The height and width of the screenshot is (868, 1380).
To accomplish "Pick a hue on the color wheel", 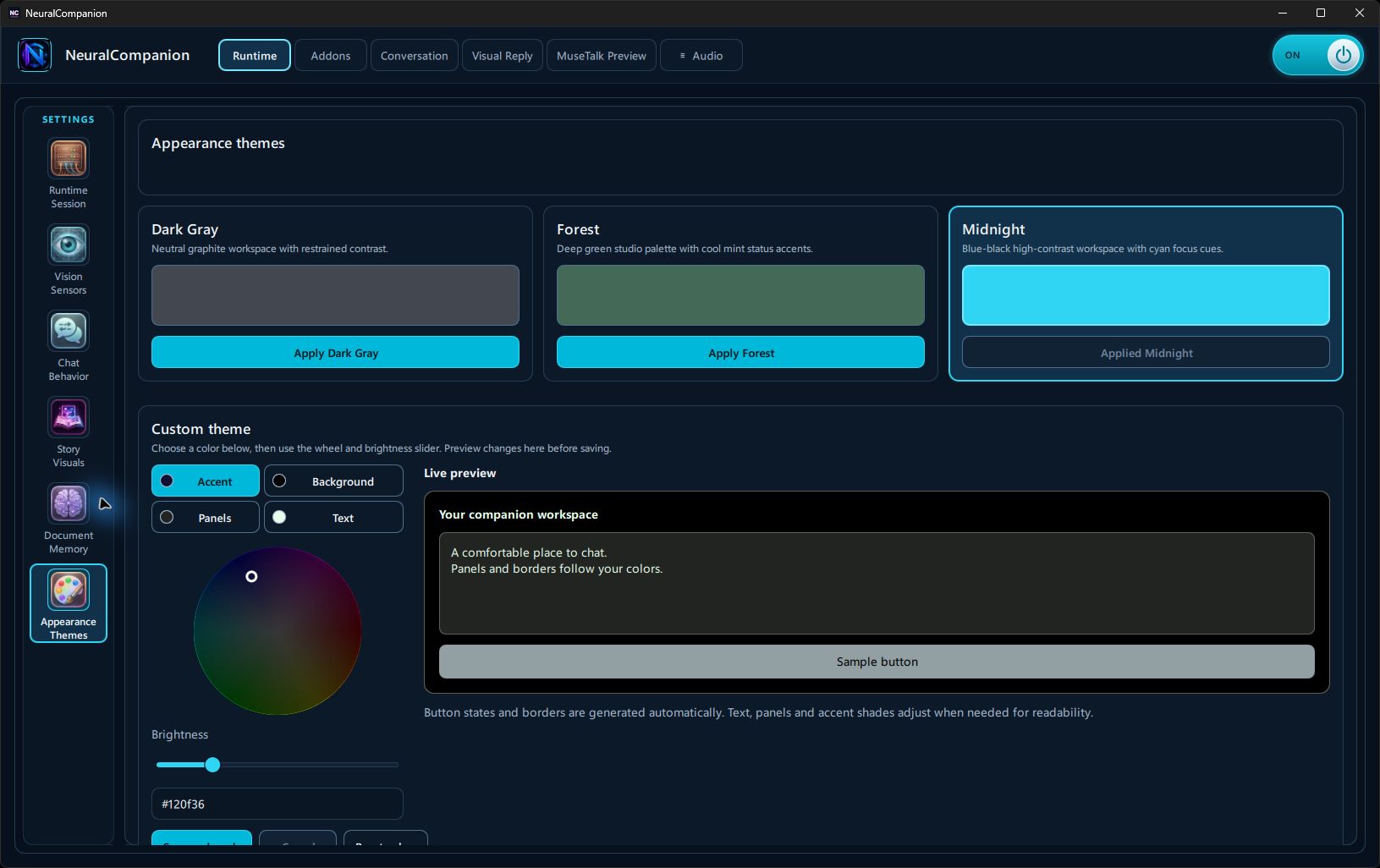I will tap(278, 630).
